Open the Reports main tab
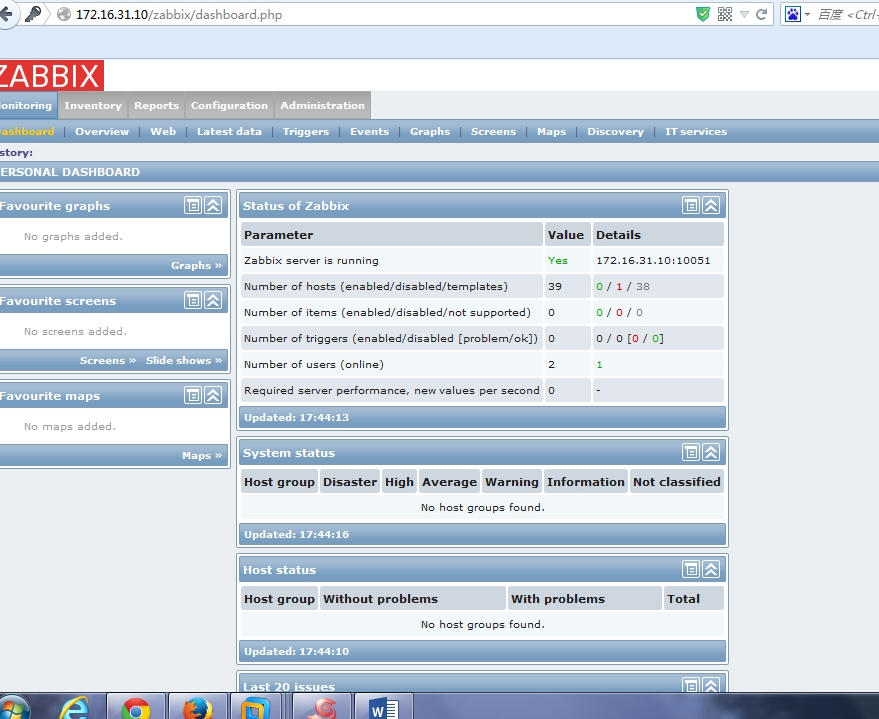Viewport: 879px width, 719px height. (156, 105)
